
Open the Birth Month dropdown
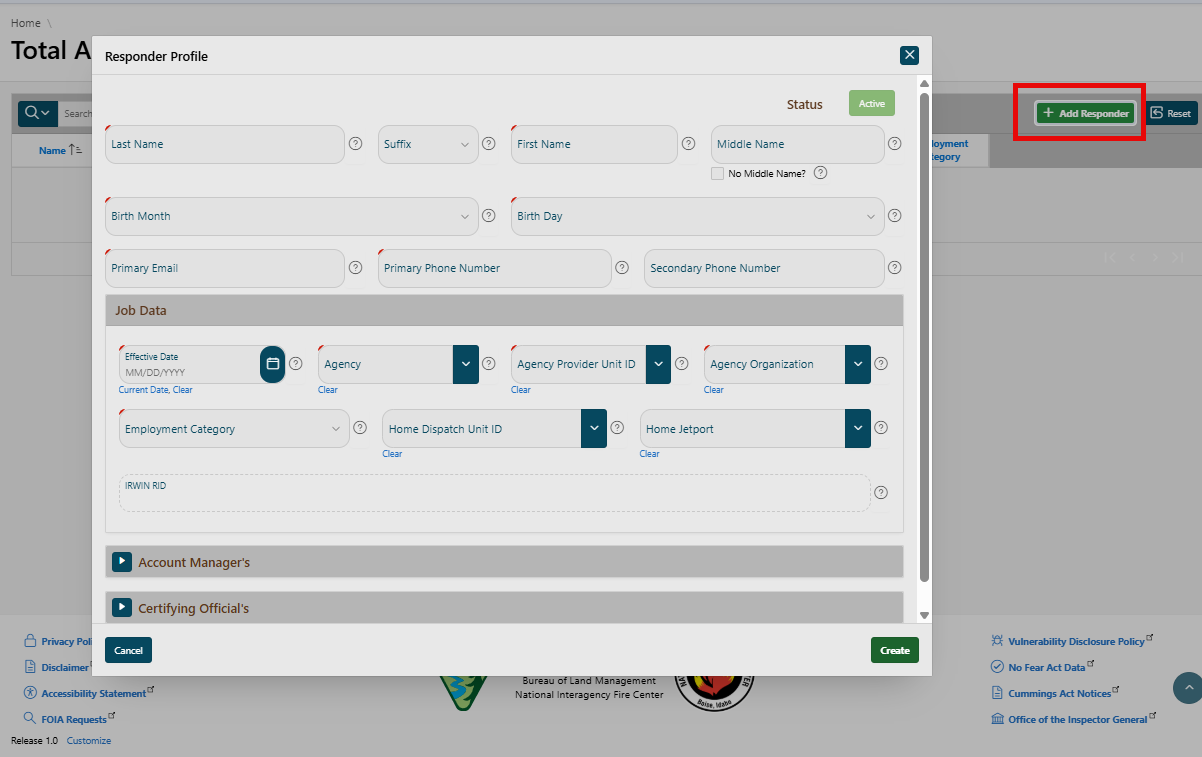[291, 216]
